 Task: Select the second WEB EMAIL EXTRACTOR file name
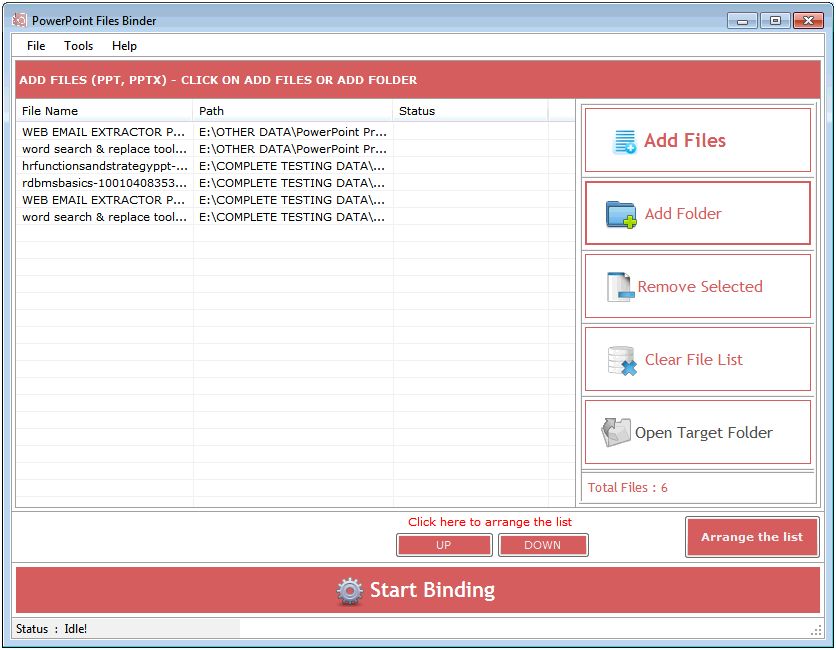coord(104,200)
